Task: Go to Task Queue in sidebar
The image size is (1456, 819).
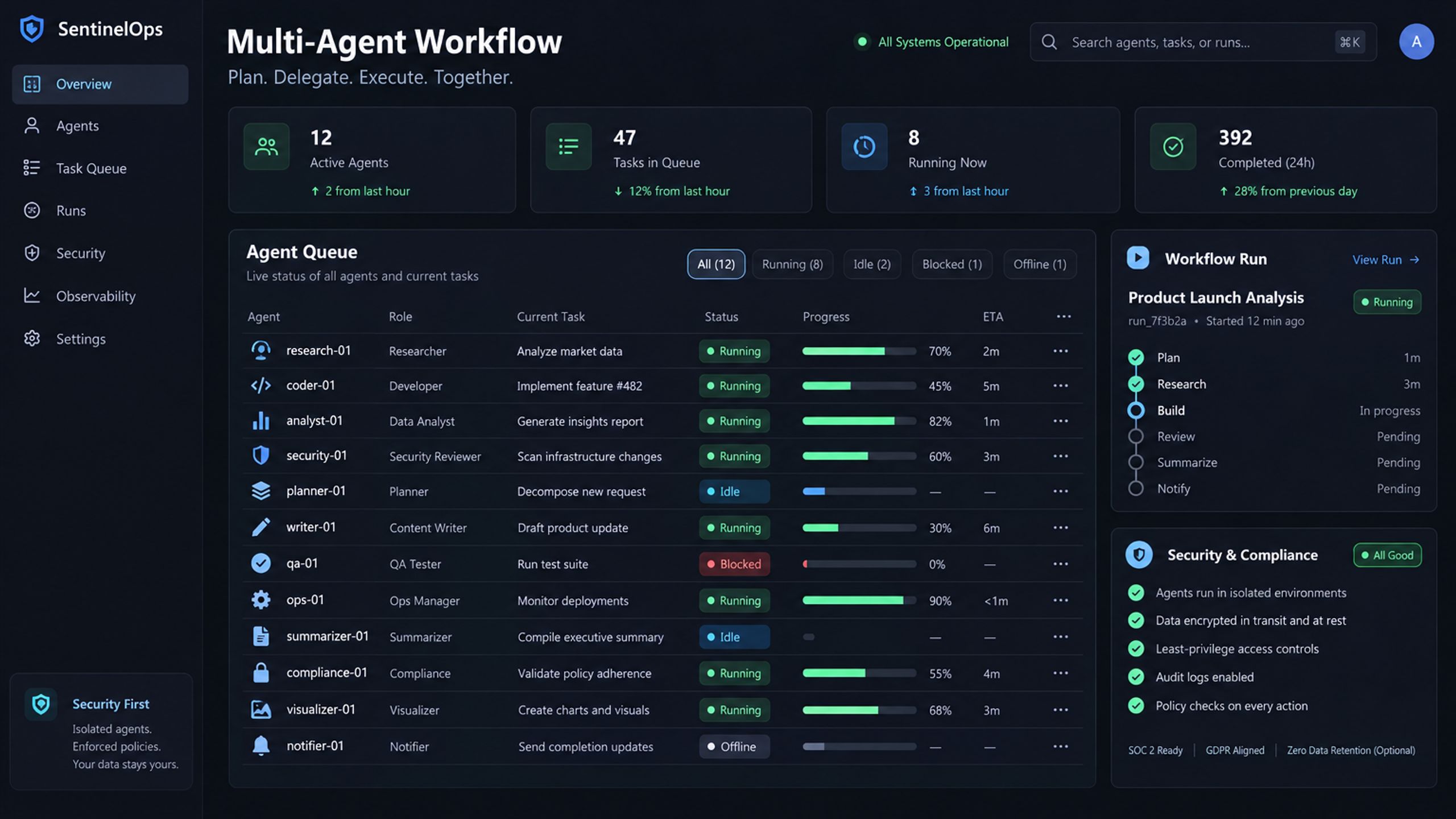Action: 100,168
